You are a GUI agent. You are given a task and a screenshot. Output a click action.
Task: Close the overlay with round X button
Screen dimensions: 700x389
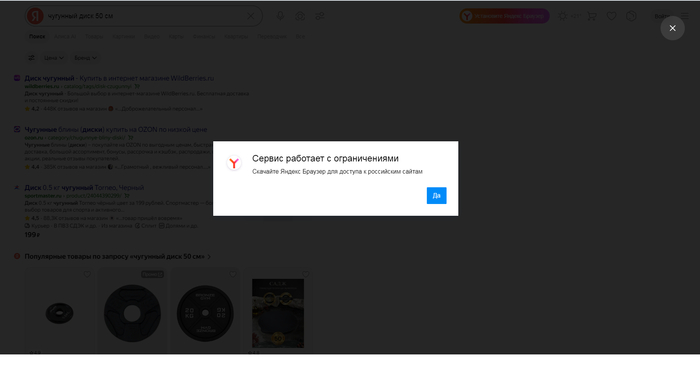pyautogui.click(x=673, y=28)
